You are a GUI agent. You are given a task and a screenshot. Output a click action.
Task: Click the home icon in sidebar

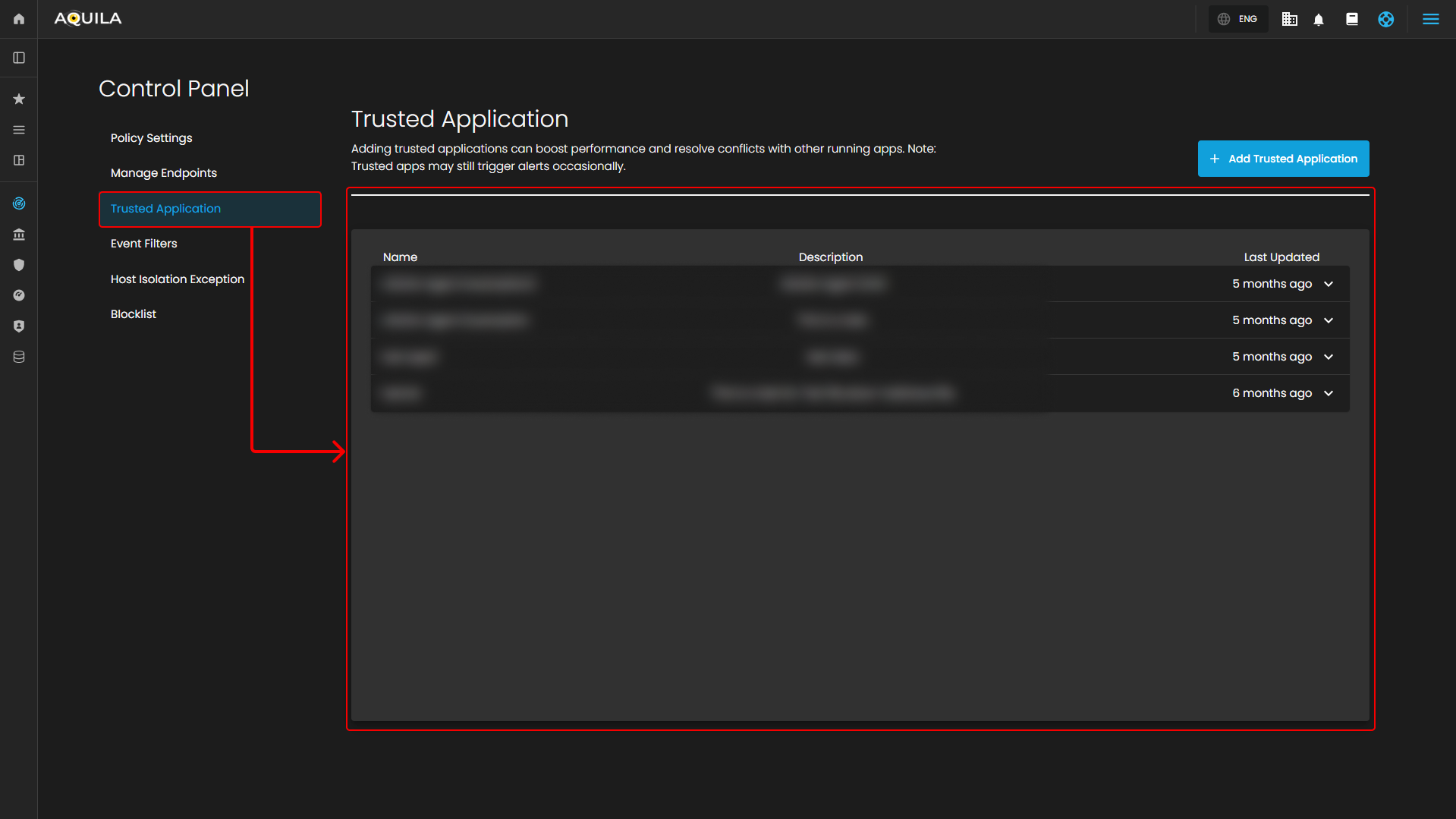click(x=19, y=19)
